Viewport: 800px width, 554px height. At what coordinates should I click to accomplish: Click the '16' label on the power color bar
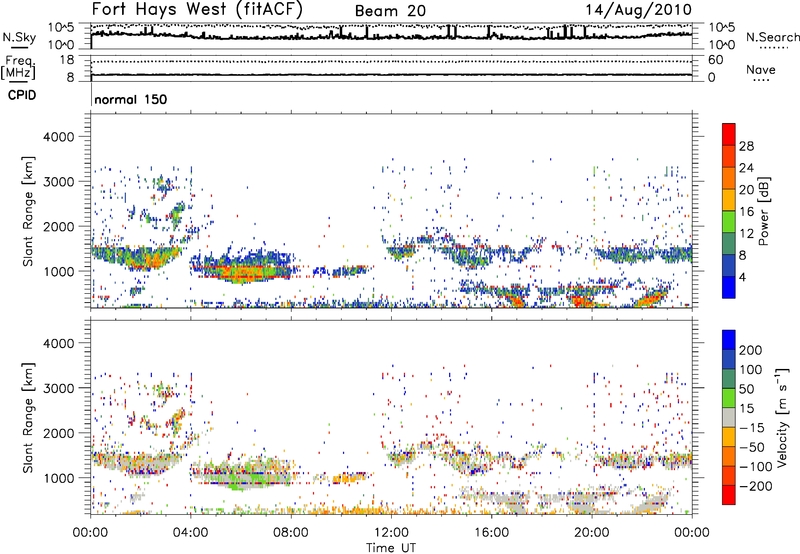(746, 212)
